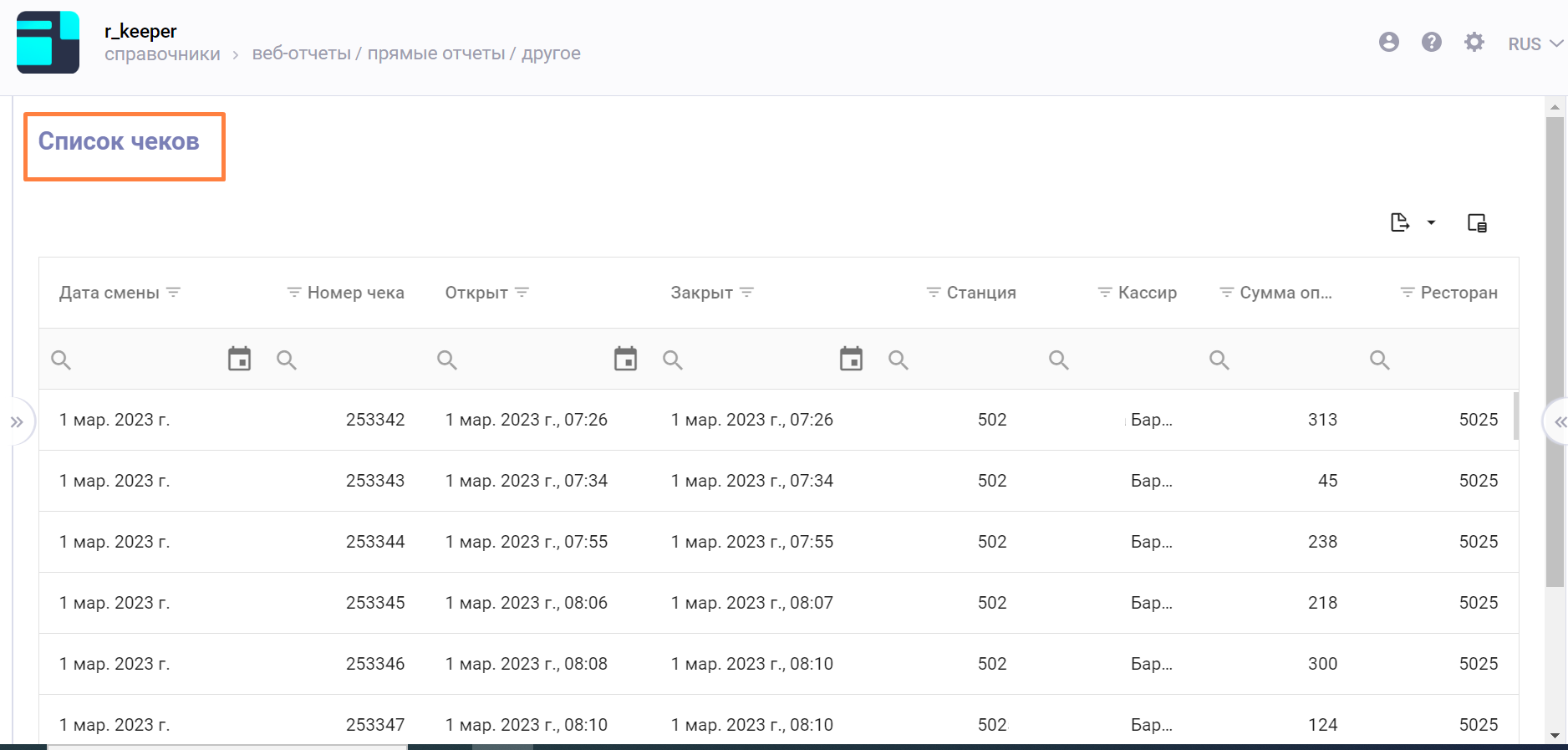Image resolution: width=1568 pixels, height=750 pixels.
Task: Expand the left side panel
Action: pos(17,422)
